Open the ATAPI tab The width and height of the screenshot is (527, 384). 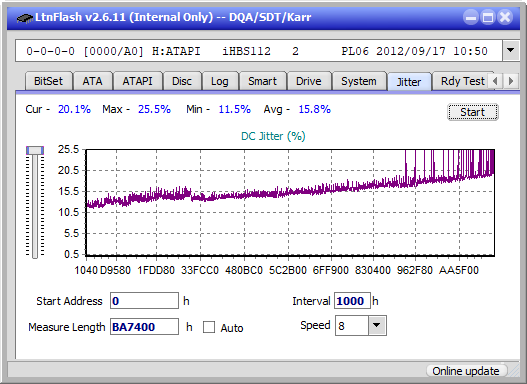[137, 81]
